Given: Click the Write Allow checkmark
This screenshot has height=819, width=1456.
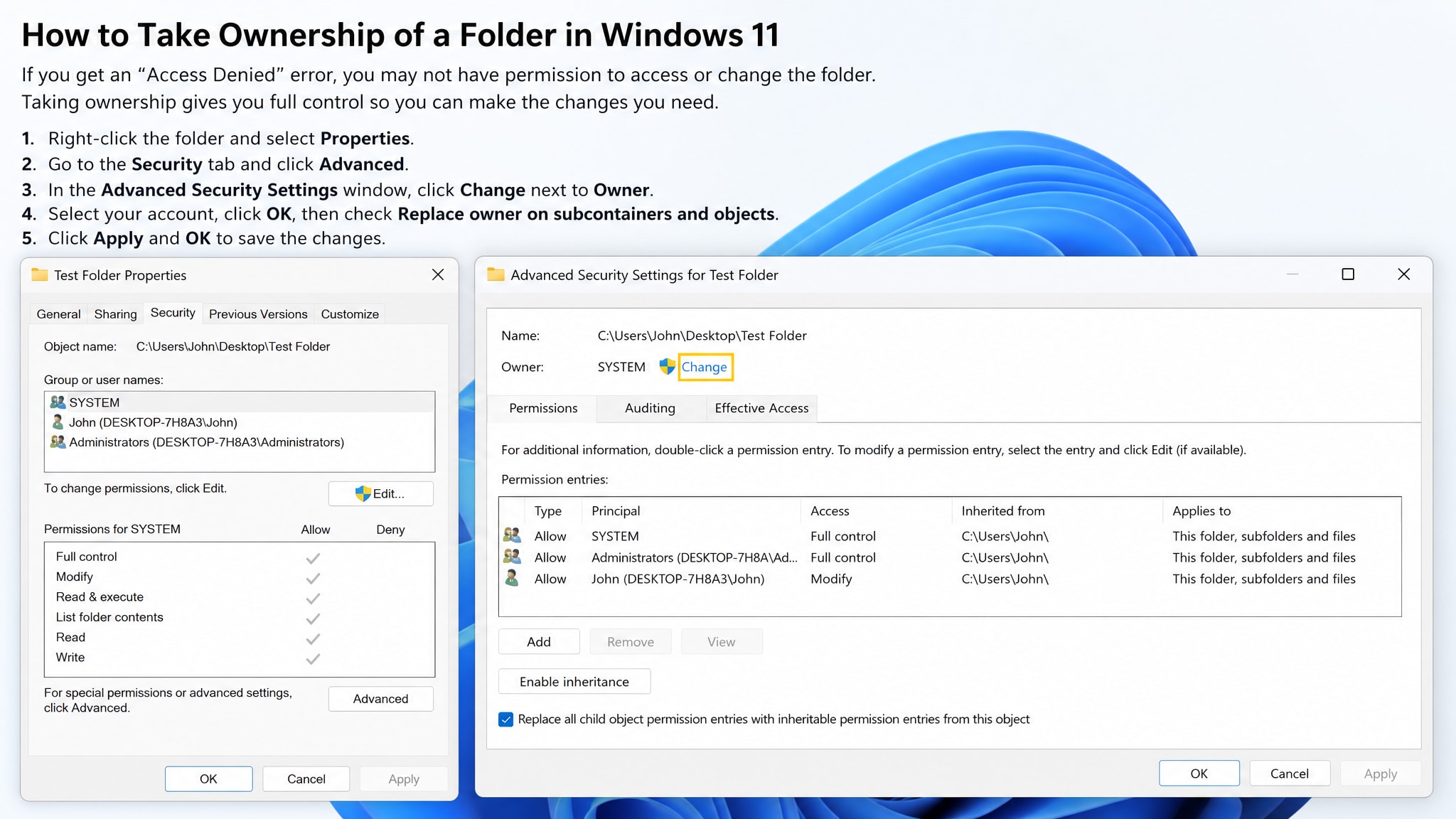Looking at the screenshot, I should click(313, 658).
